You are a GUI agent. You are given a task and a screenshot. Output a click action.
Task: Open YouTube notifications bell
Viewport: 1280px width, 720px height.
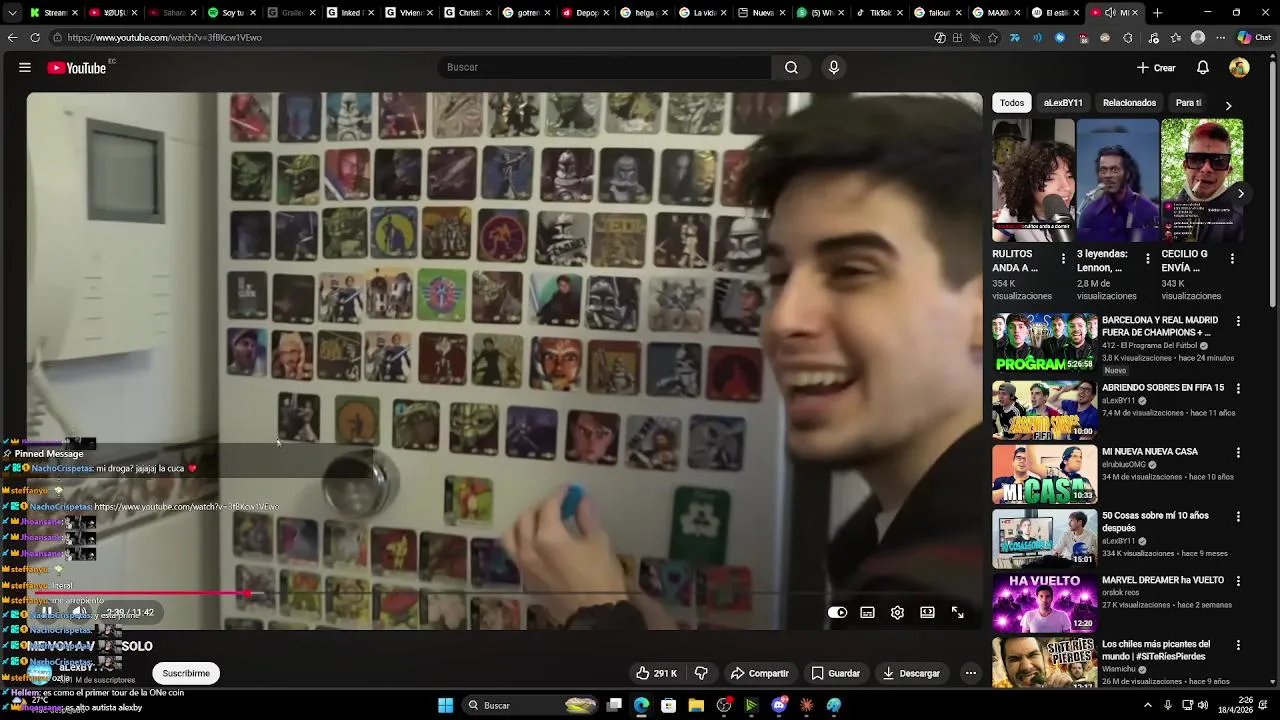click(1203, 68)
